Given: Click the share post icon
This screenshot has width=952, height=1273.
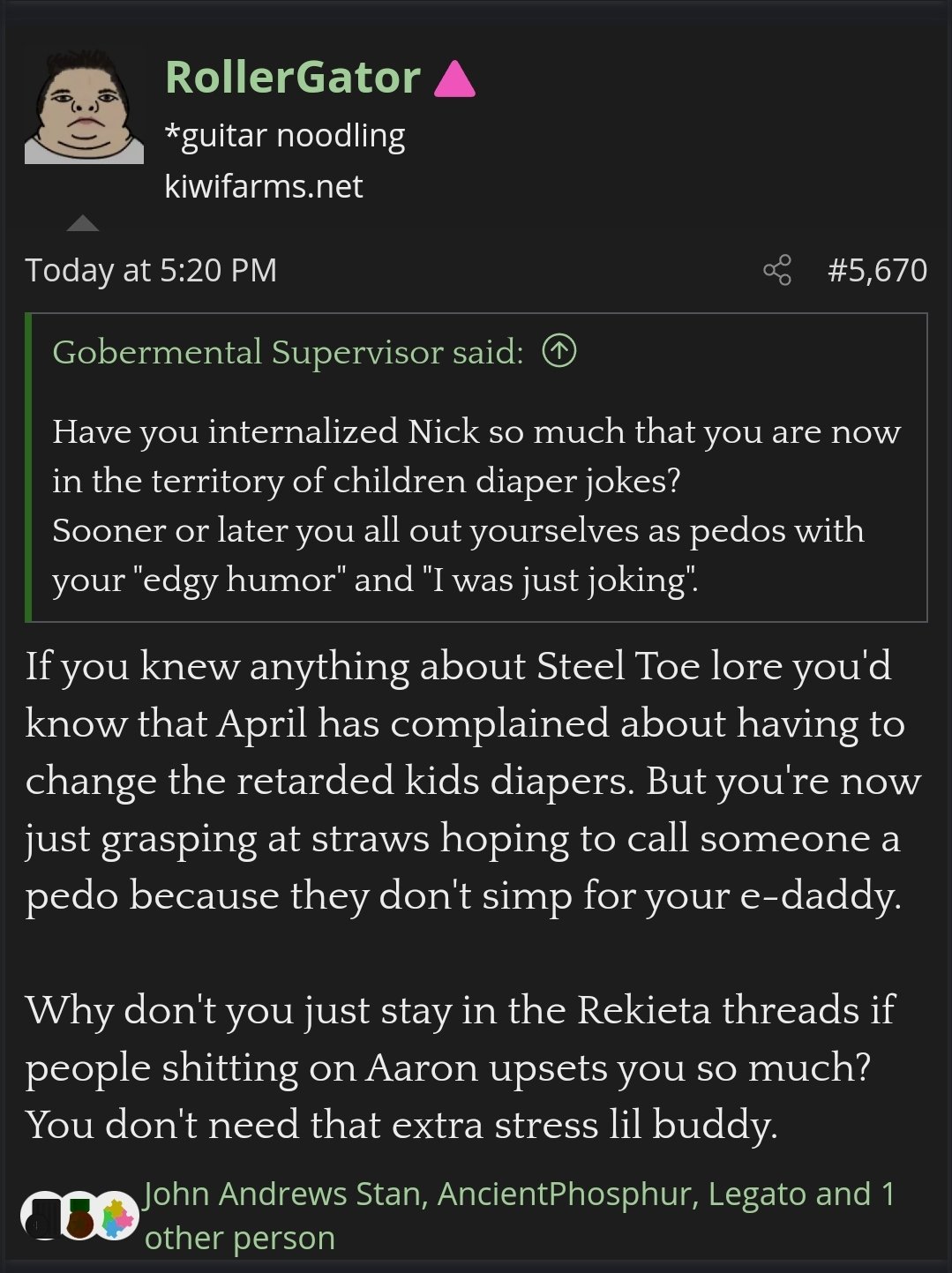Looking at the screenshot, I should click(777, 270).
